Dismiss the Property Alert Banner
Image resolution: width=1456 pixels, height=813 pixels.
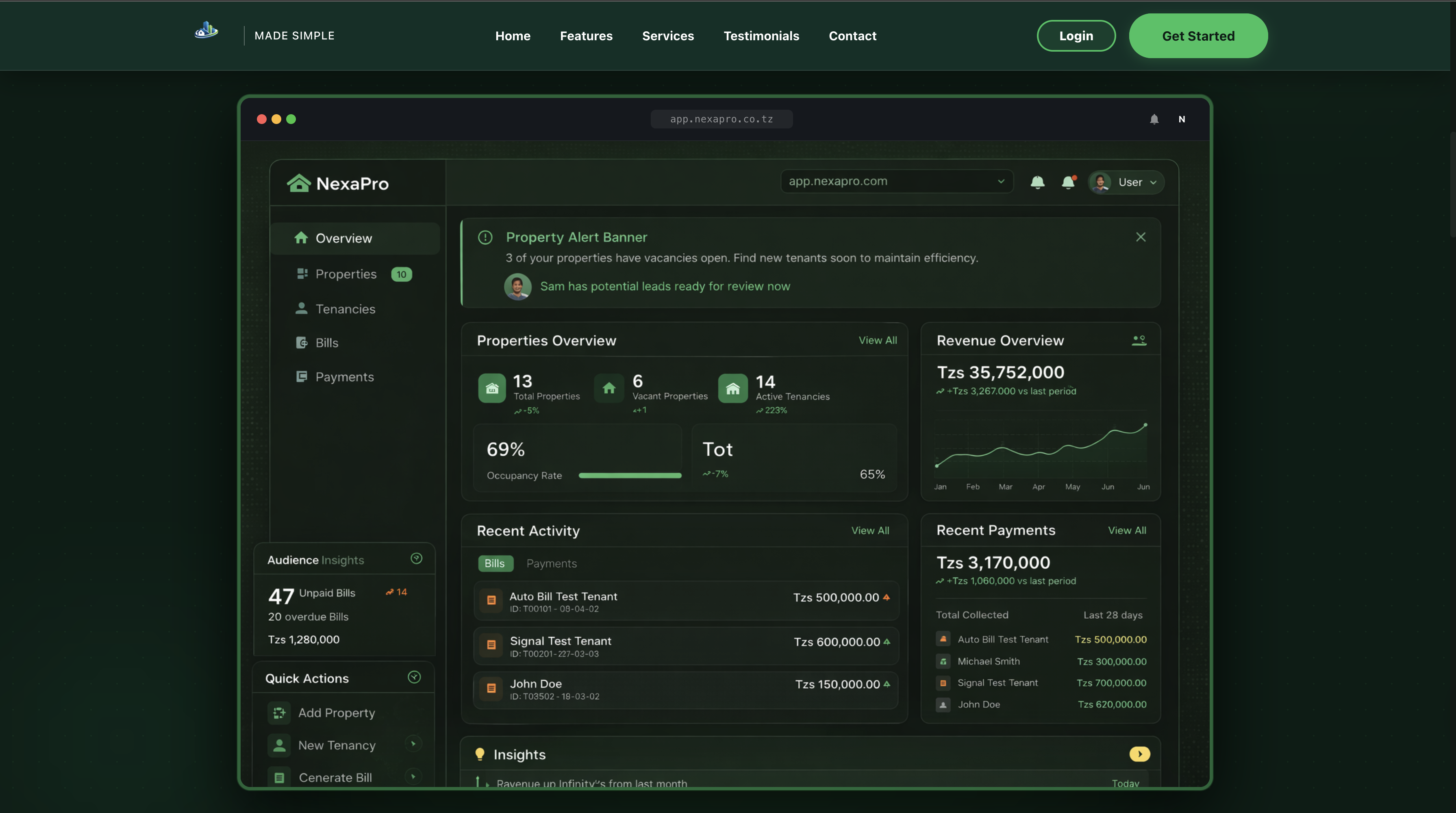pos(1141,237)
